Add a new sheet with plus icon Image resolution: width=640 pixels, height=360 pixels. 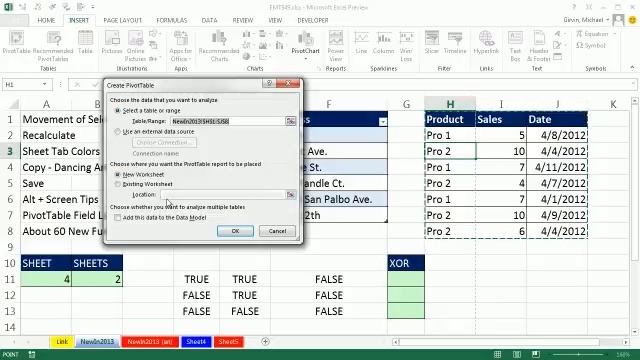point(265,341)
